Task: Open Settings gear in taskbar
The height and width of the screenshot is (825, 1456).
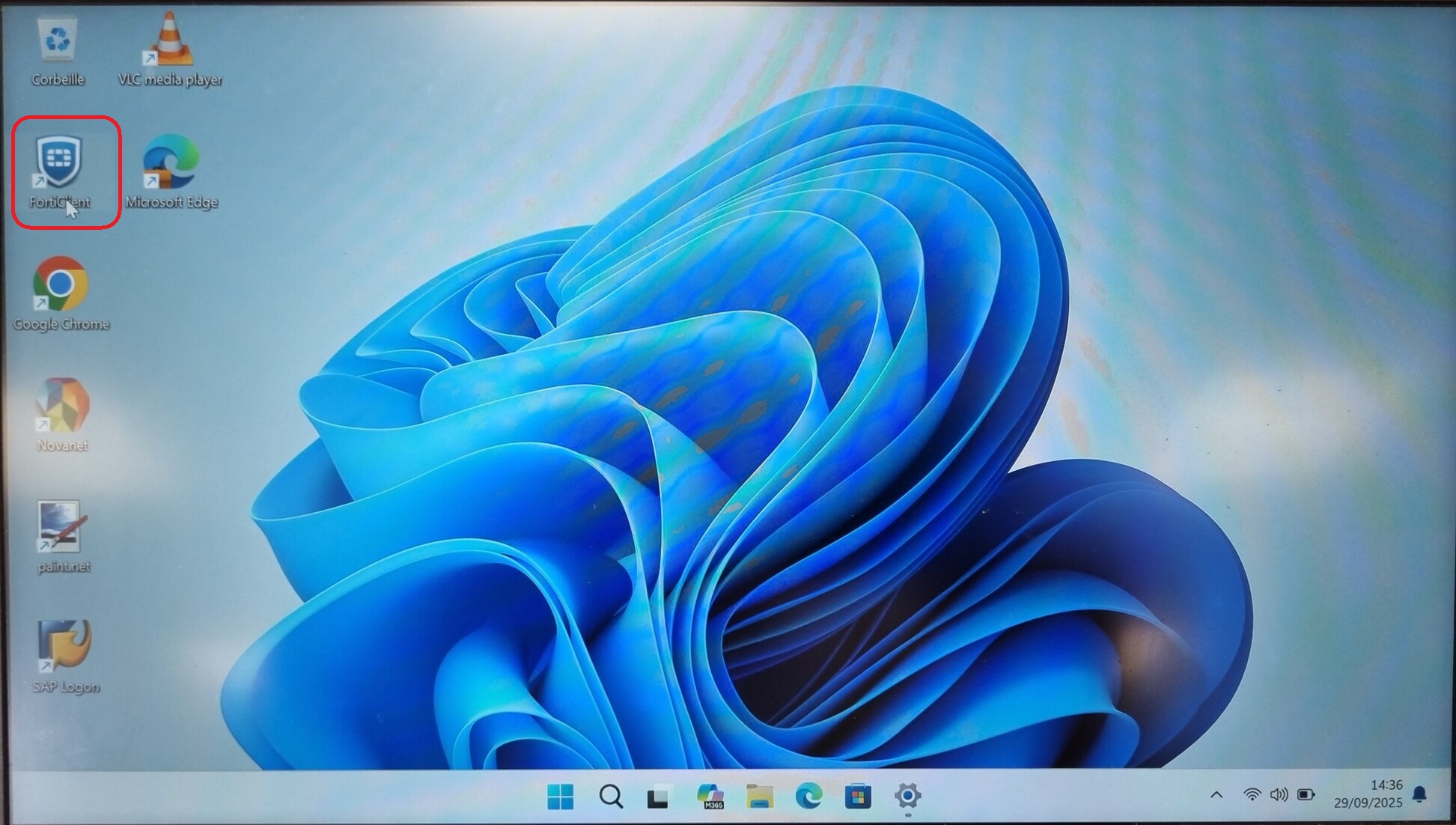Action: 907,796
